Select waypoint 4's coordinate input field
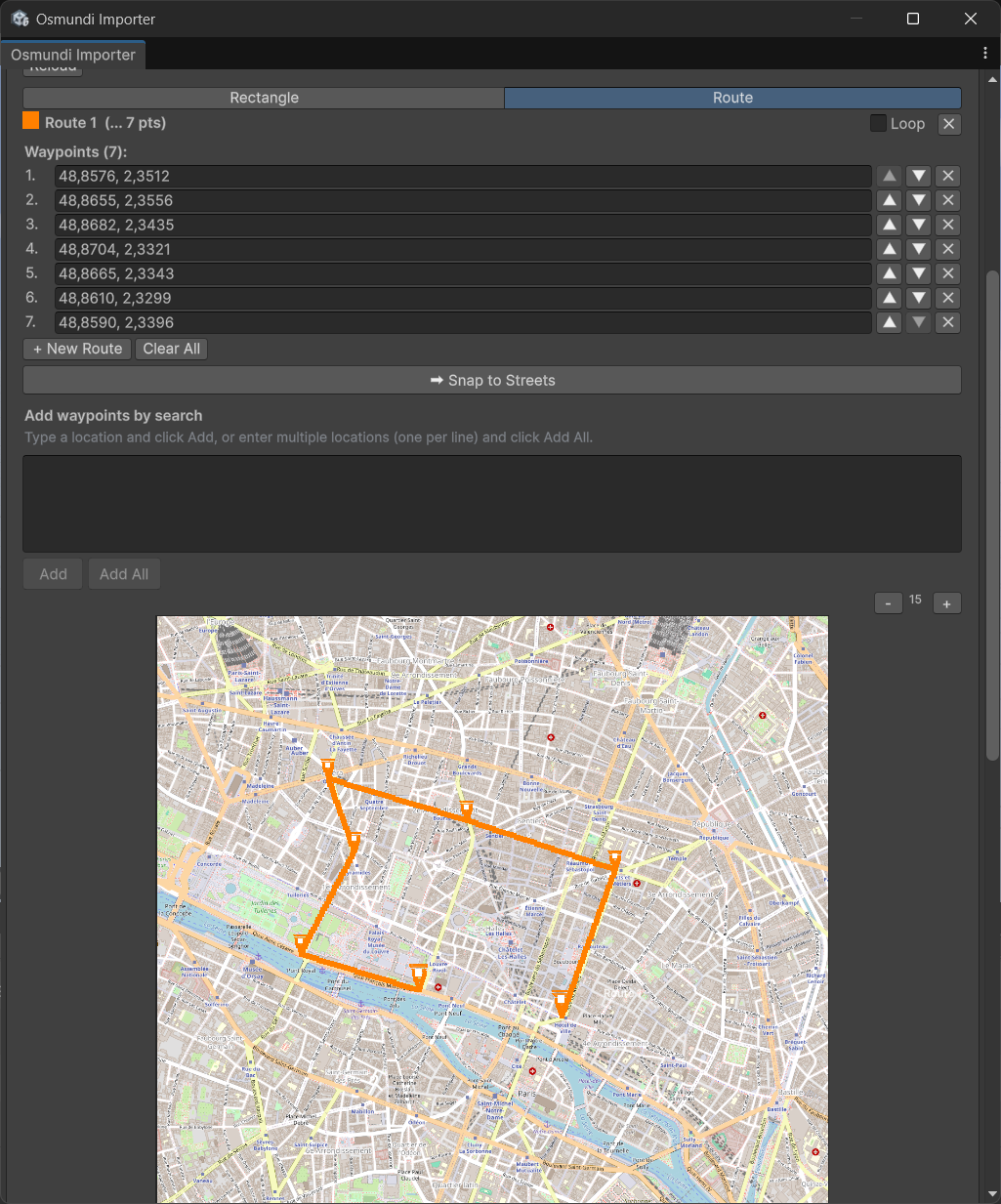This screenshot has height=1204, width=1001. 463,249
